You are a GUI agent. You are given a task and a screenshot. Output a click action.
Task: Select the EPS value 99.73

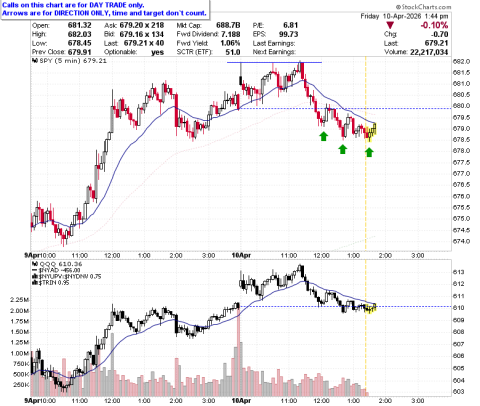pos(288,34)
